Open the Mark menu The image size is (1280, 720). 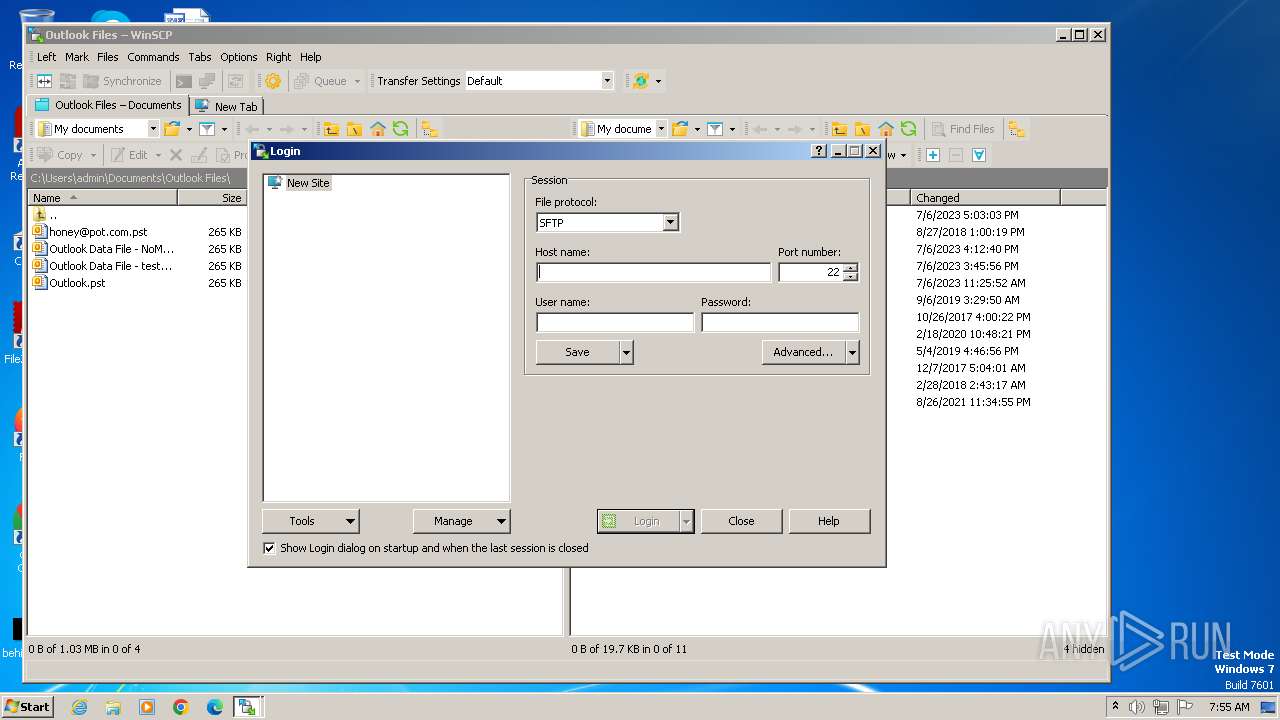coord(77,57)
